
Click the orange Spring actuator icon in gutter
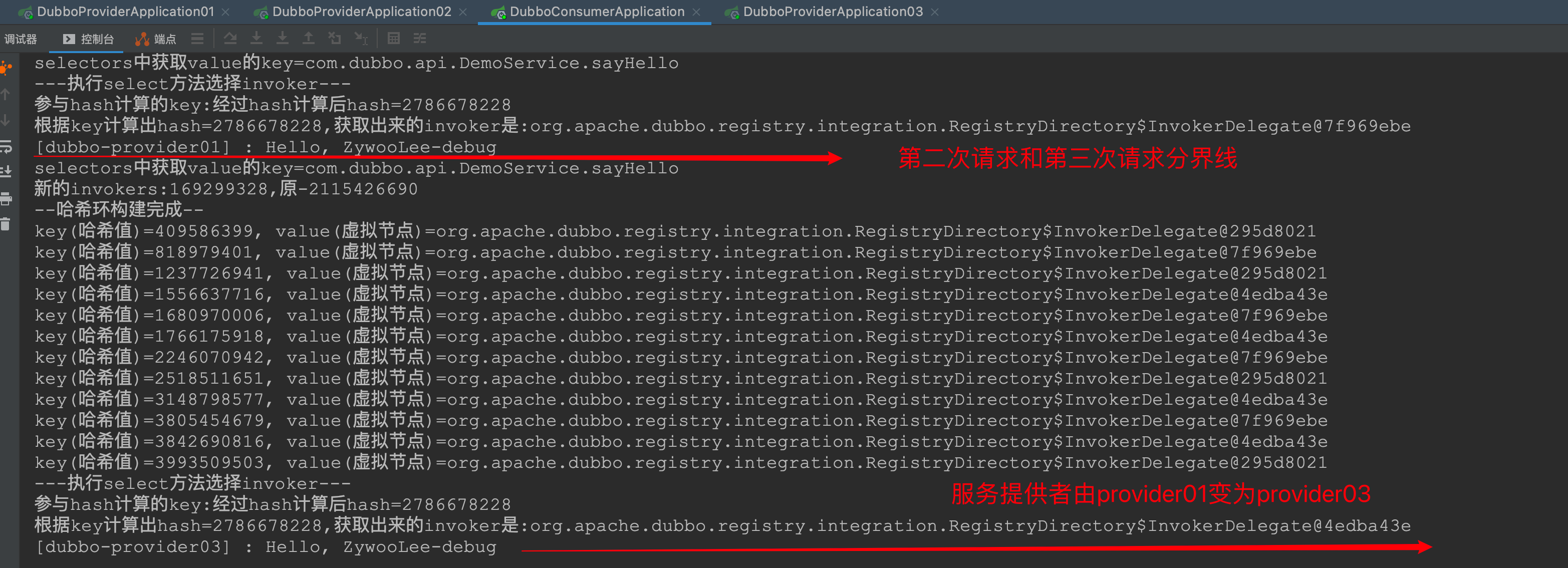[x=6, y=68]
